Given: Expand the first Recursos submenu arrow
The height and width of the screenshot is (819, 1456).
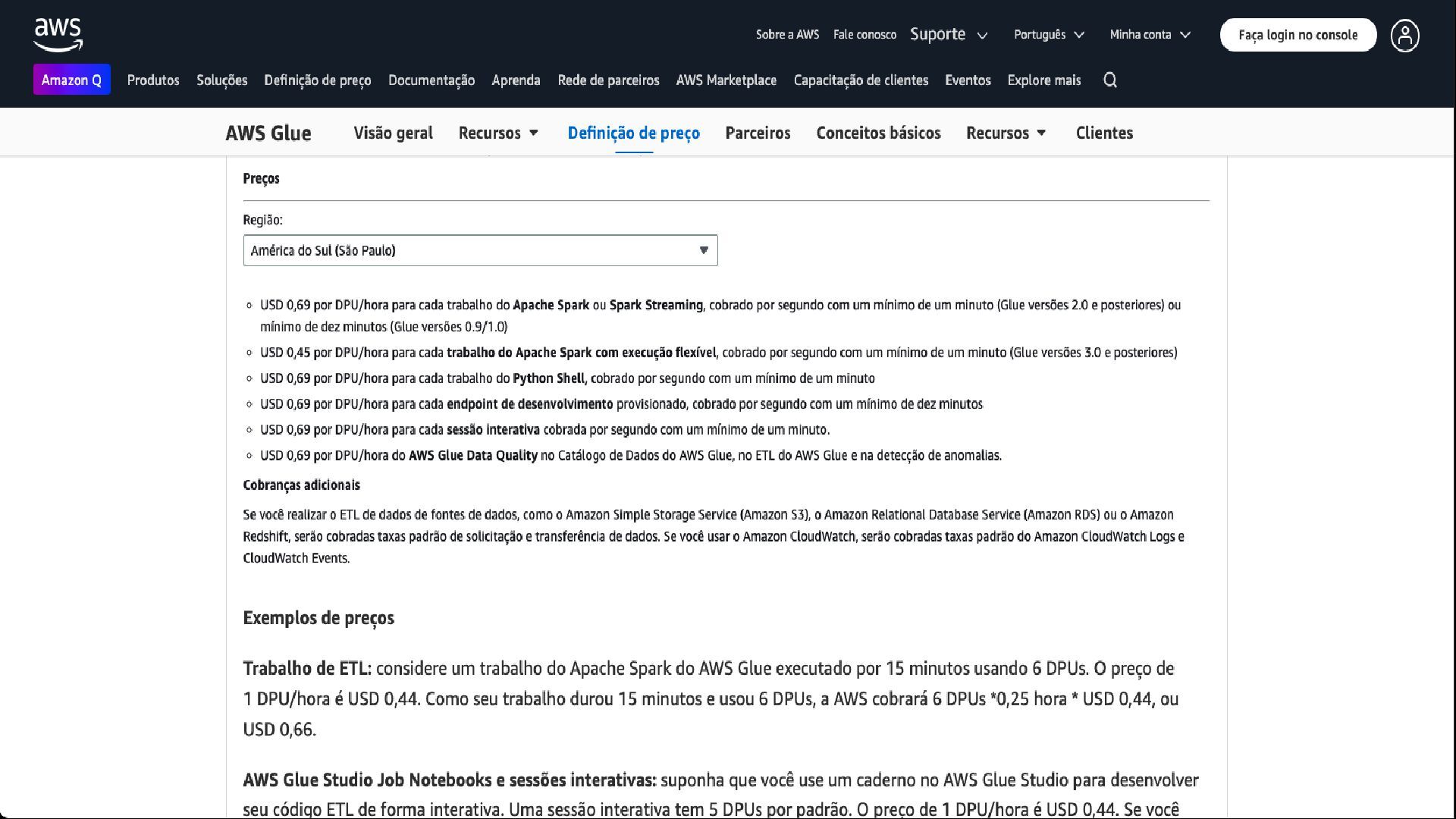Looking at the screenshot, I should pos(534,133).
